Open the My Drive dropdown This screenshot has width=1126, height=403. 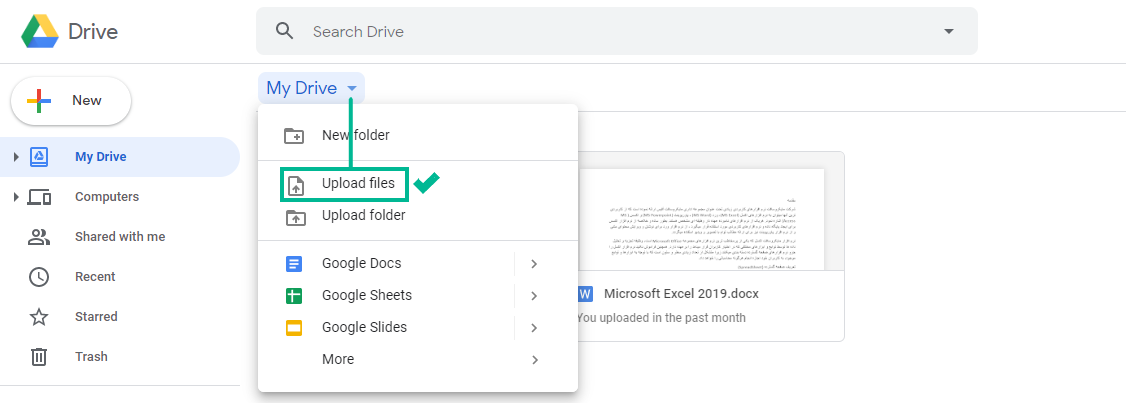tap(311, 88)
